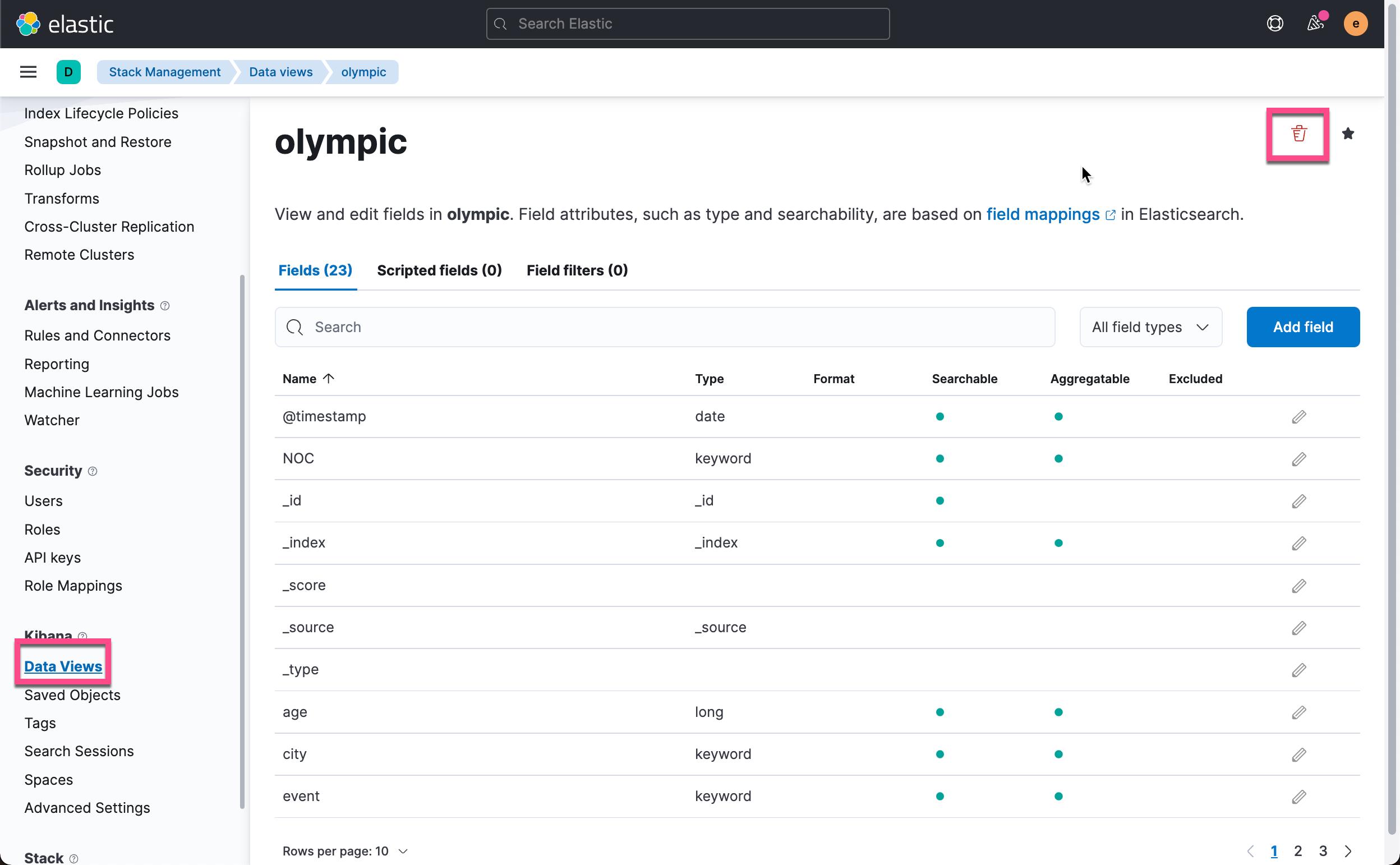Go to the previous page arrow
The image size is (1400, 865).
point(1250,851)
